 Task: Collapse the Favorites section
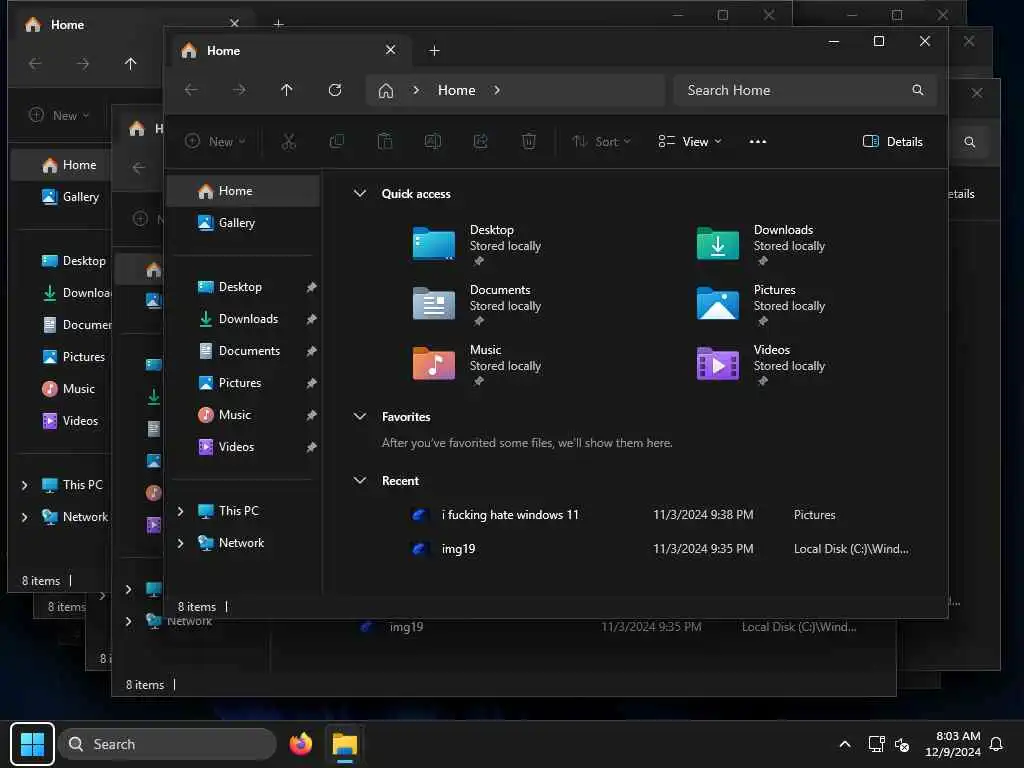tap(359, 416)
